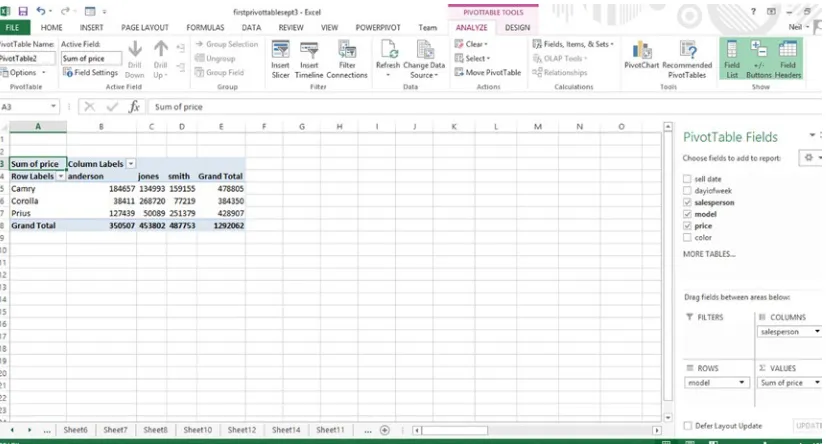Switch to the POWERPIVOT tab
826x444 pixels.
[378, 27]
